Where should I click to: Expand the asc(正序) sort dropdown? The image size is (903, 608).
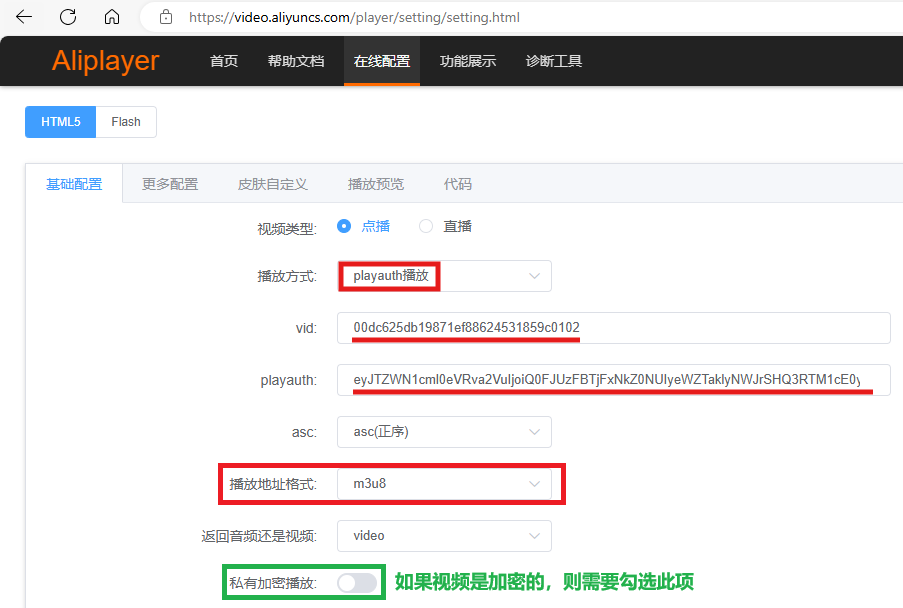tap(444, 432)
